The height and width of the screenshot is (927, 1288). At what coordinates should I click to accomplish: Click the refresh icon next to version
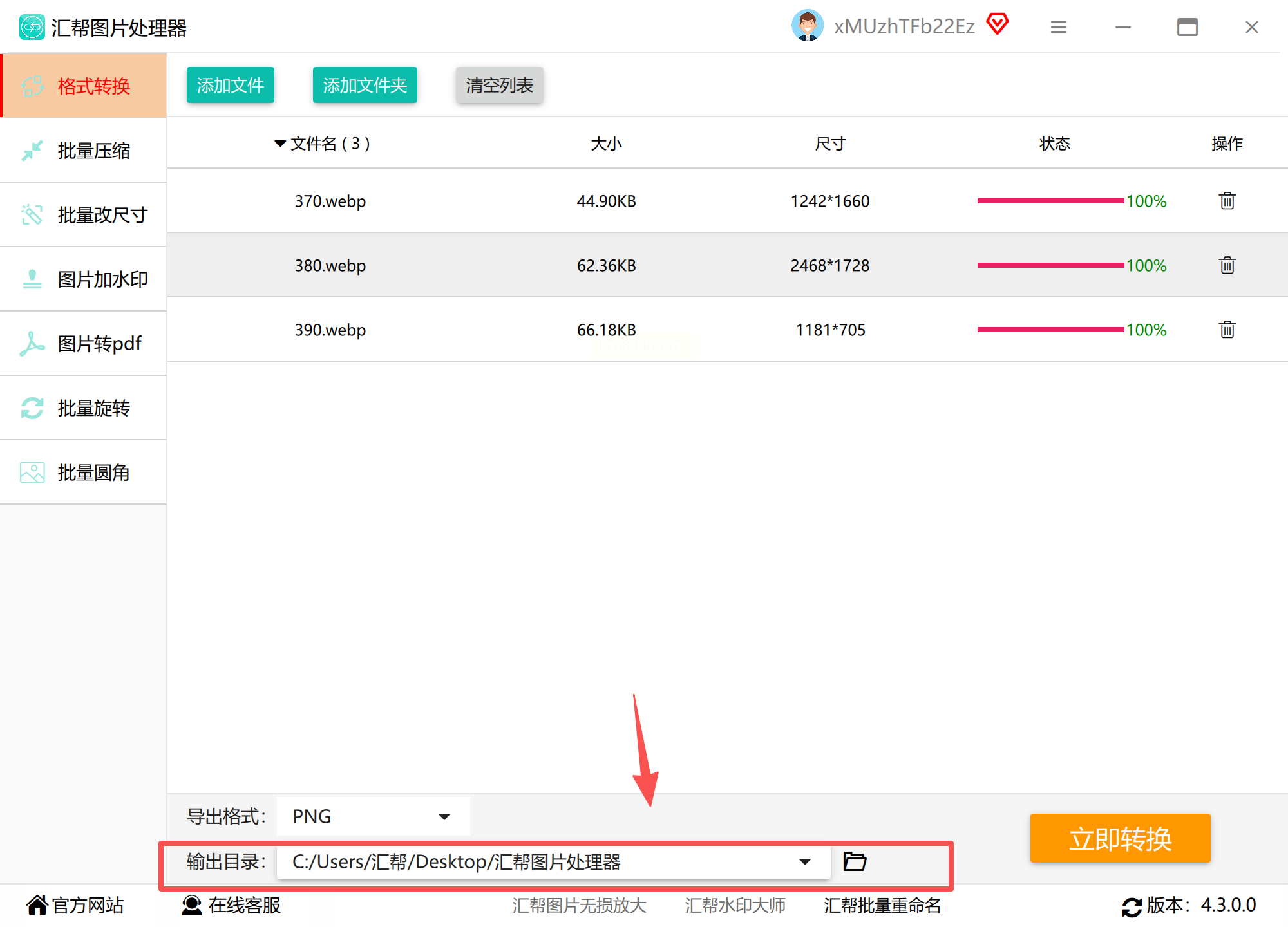tap(1132, 906)
